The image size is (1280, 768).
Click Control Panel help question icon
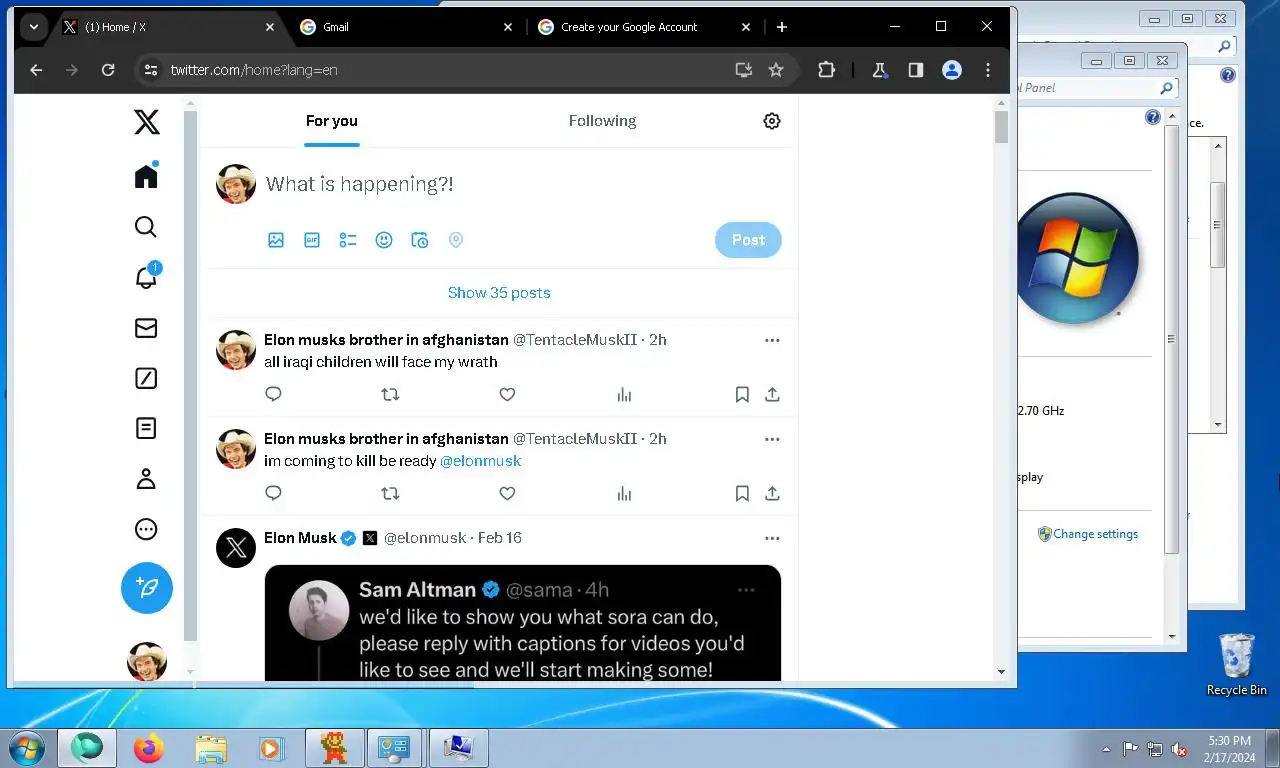tap(1153, 118)
